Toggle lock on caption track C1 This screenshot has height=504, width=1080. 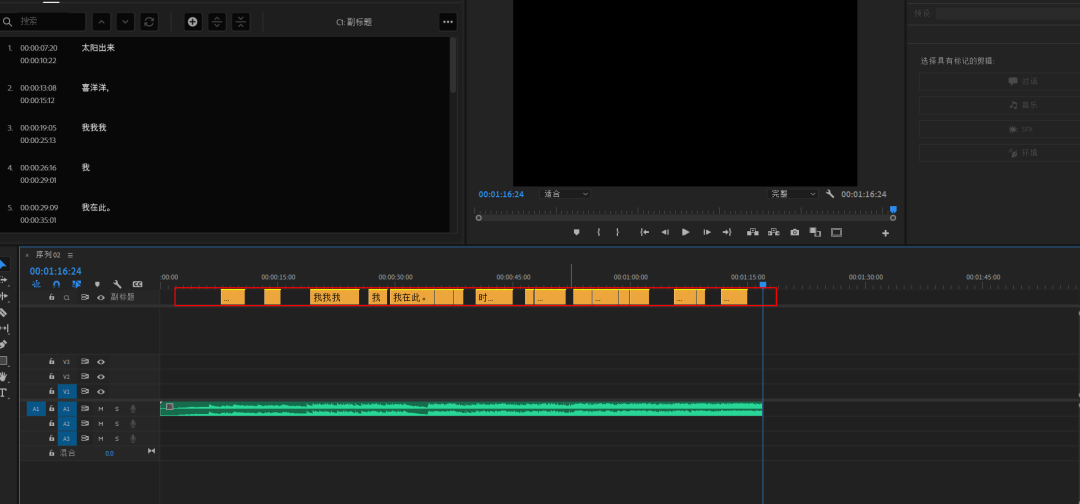(x=51, y=297)
